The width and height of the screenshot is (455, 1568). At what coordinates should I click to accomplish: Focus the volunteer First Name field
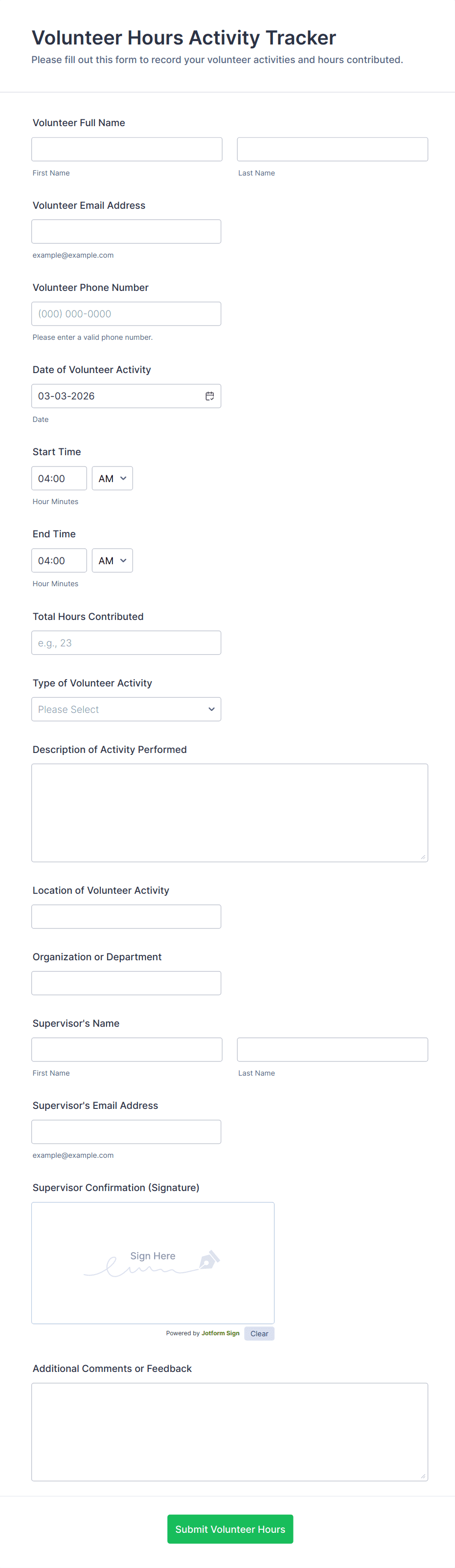coord(127,149)
